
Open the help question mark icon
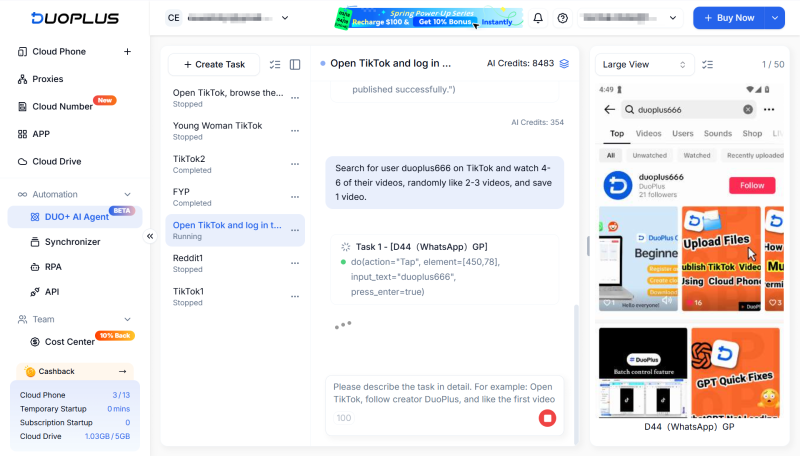[x=562, y=18]
